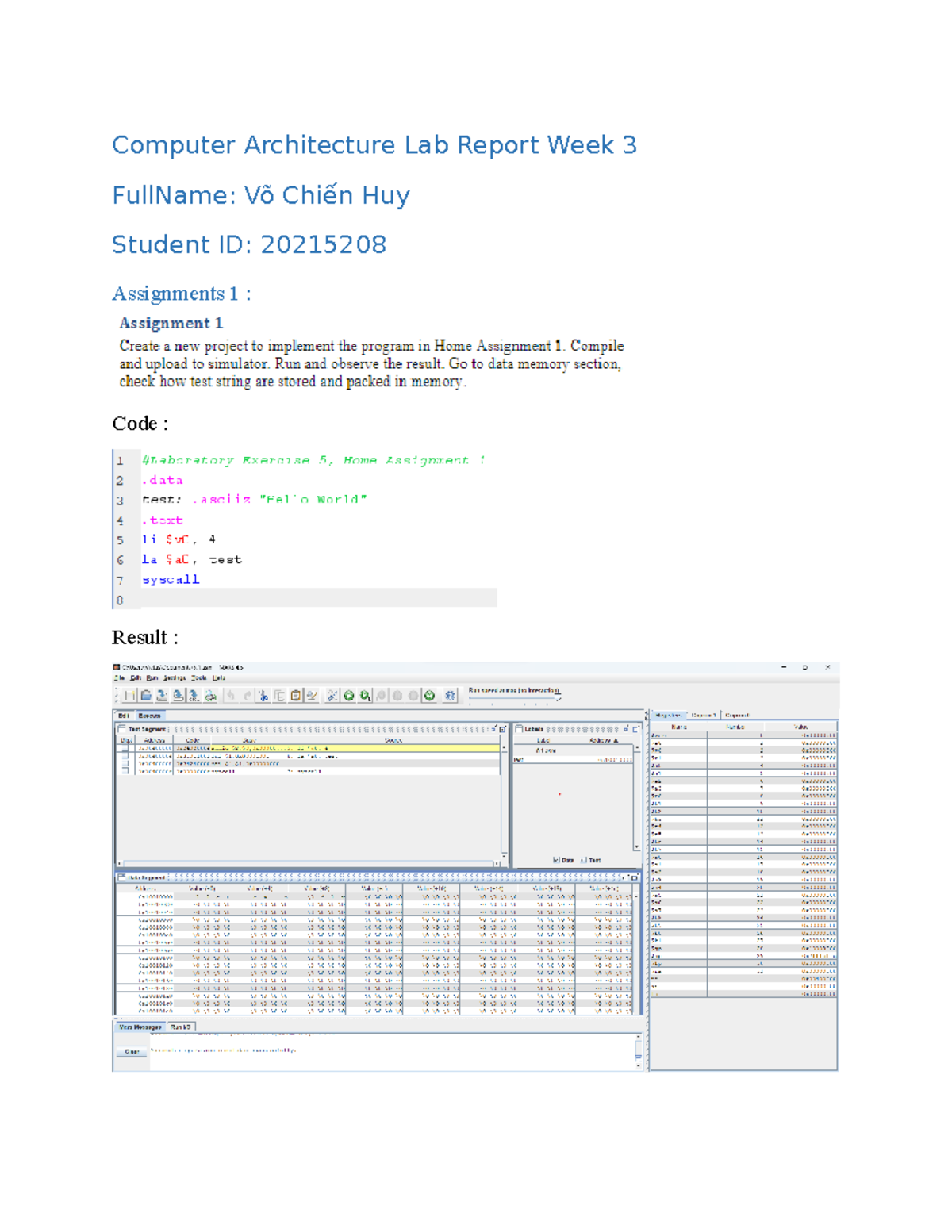This screenshot has width=952, height=1232.
Task: Undo the last edit with the Undo icon
Action: click(230, 696)
